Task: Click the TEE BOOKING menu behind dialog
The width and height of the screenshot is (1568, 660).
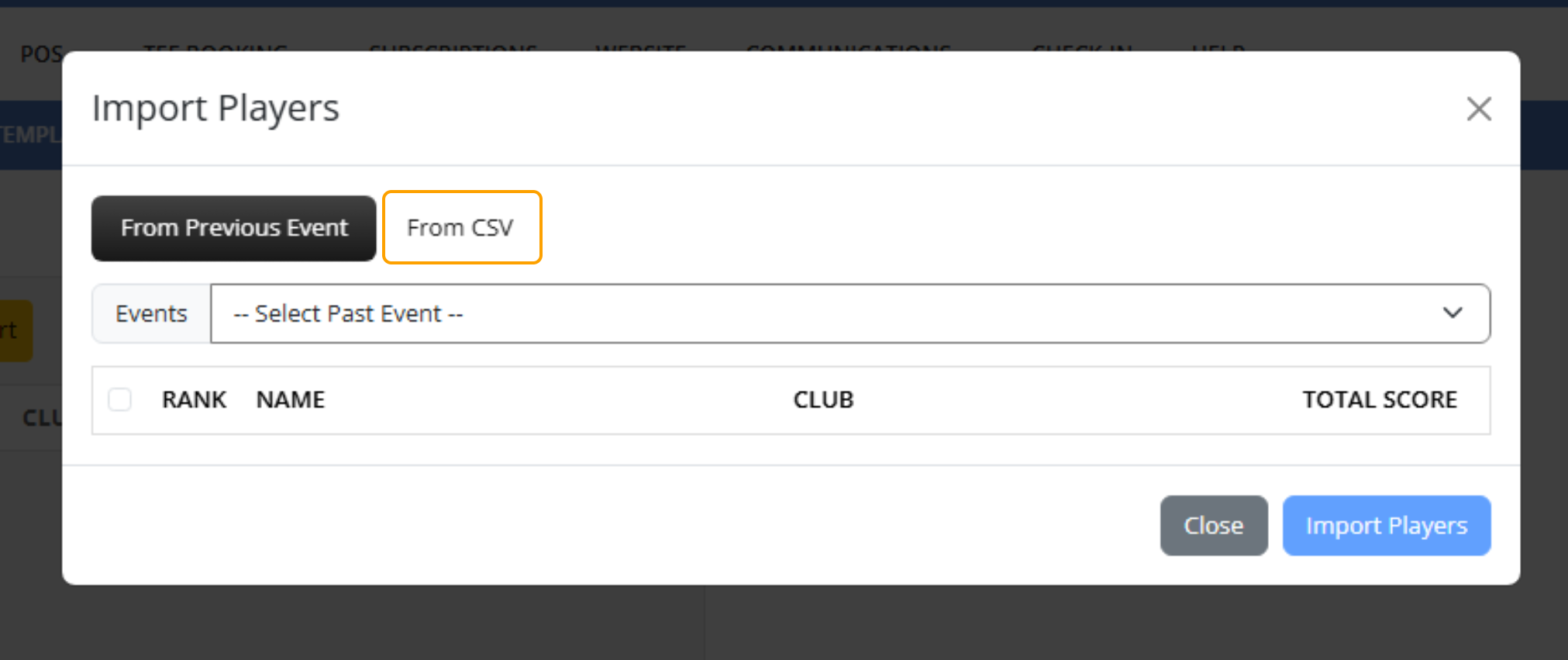Action: [215, 48]
